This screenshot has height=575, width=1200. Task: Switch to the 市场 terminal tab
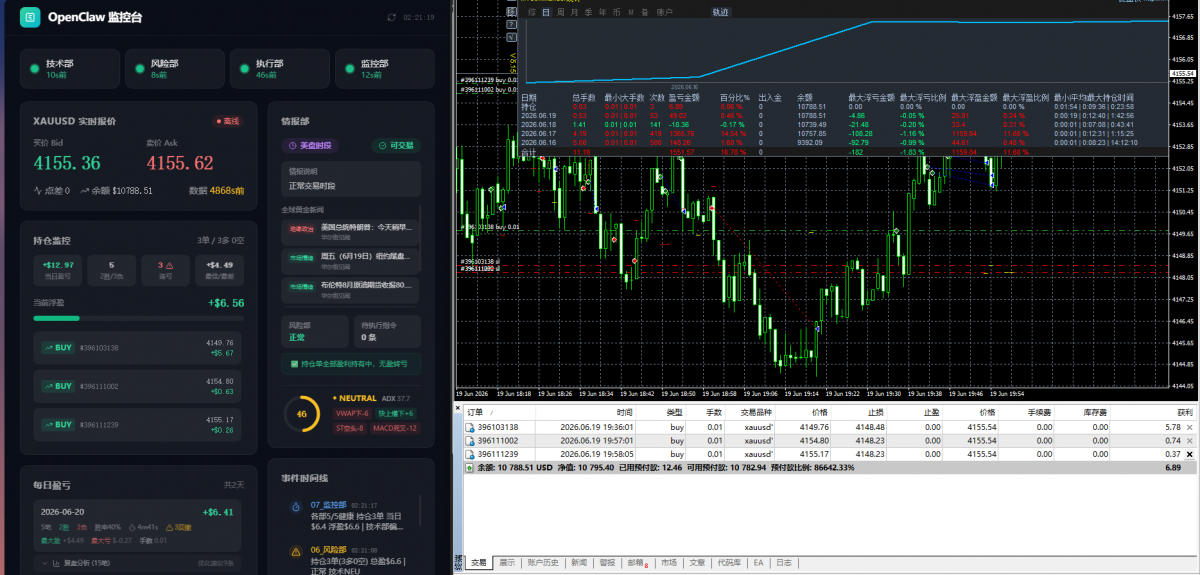tap(669, 563)
